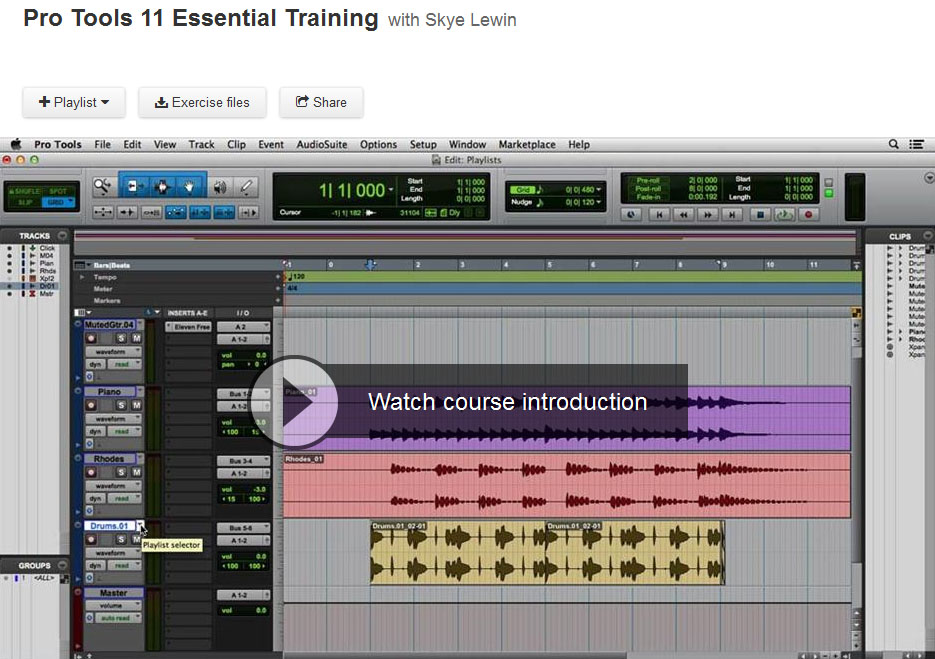Open the Clip menu

point(236,144)
